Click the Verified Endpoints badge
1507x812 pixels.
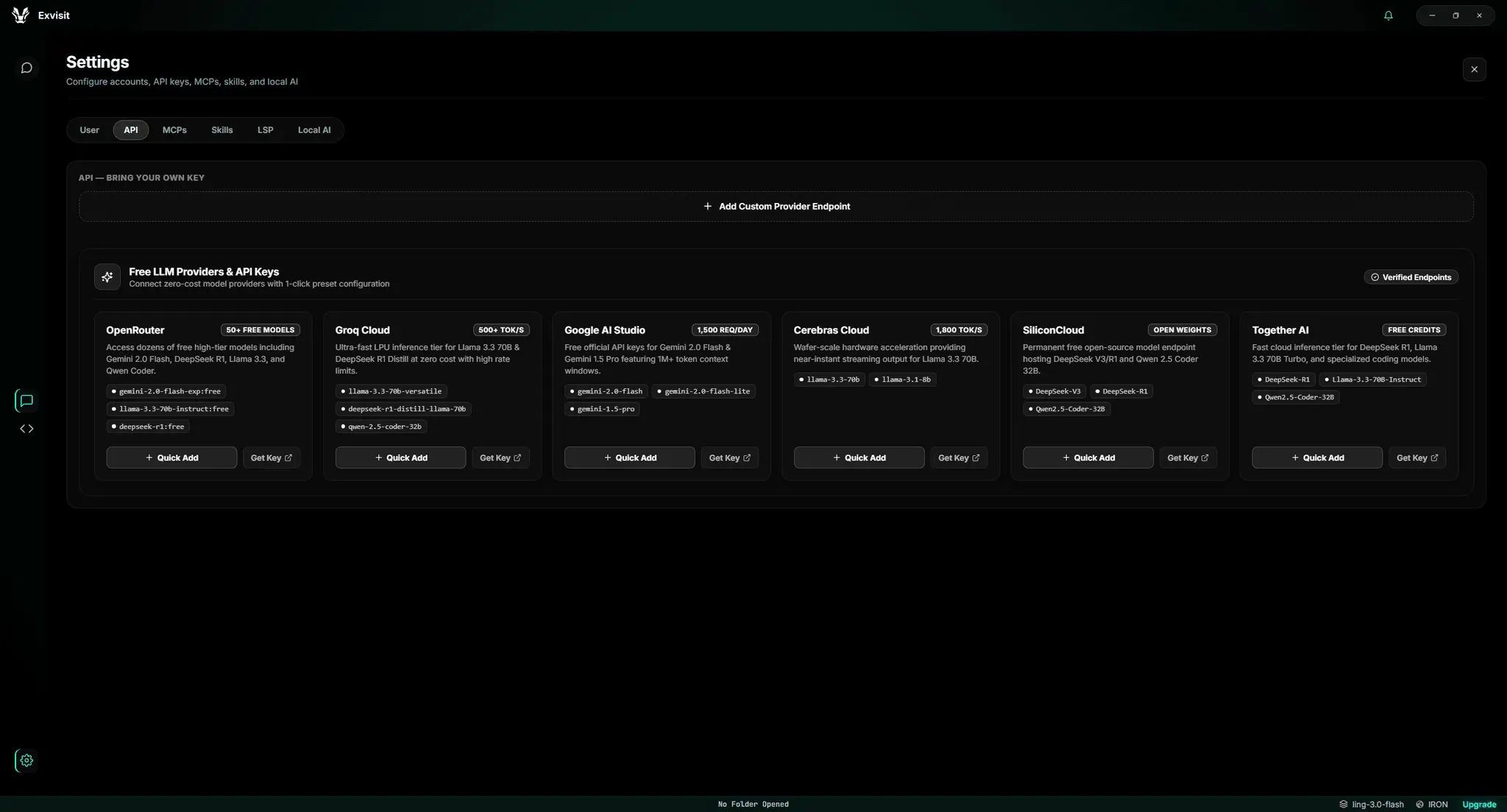[x=1411, y=277]
